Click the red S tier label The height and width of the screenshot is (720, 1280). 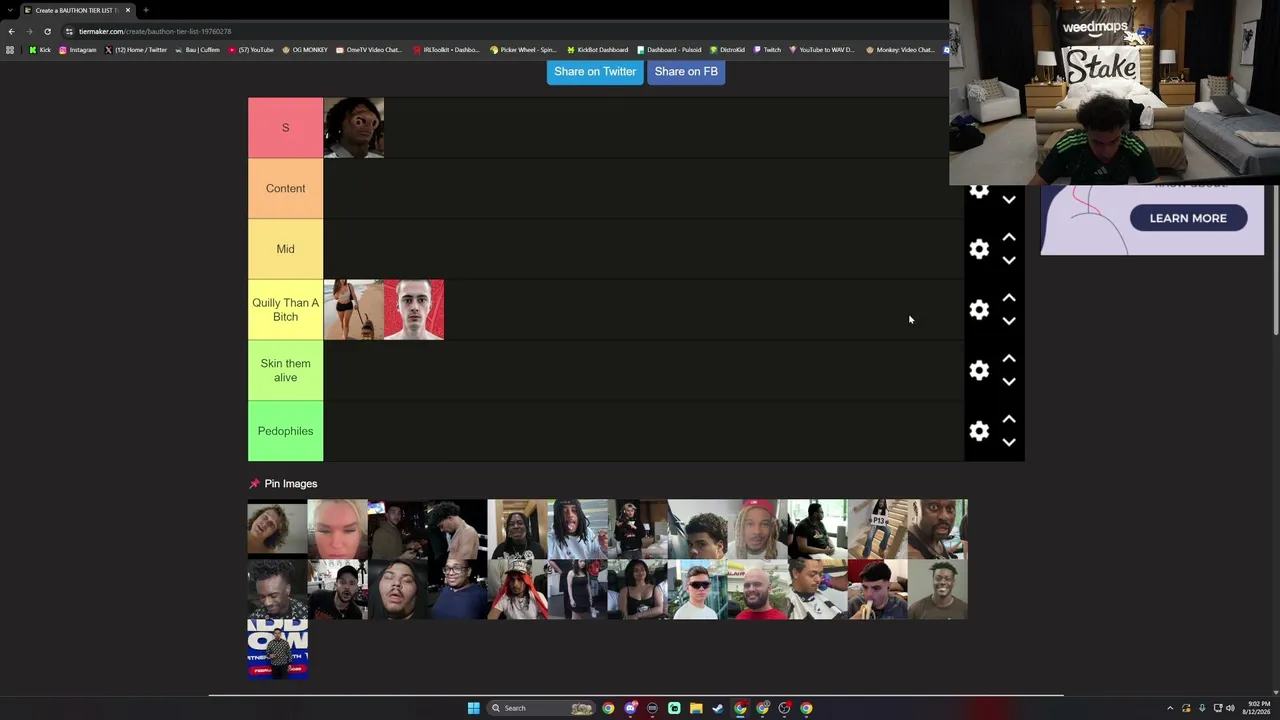285,128
